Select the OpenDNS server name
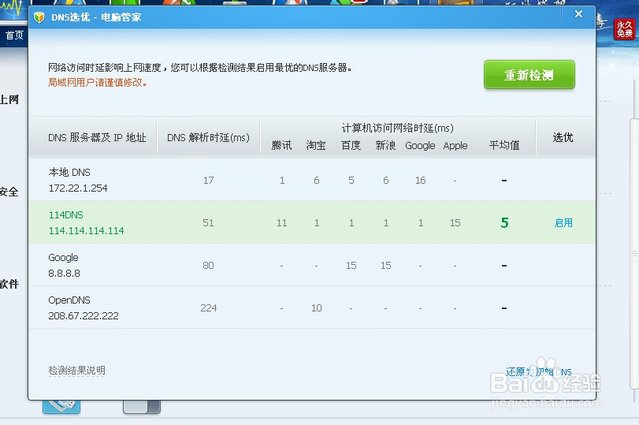 pyautogui.click(x=69, y=300)
